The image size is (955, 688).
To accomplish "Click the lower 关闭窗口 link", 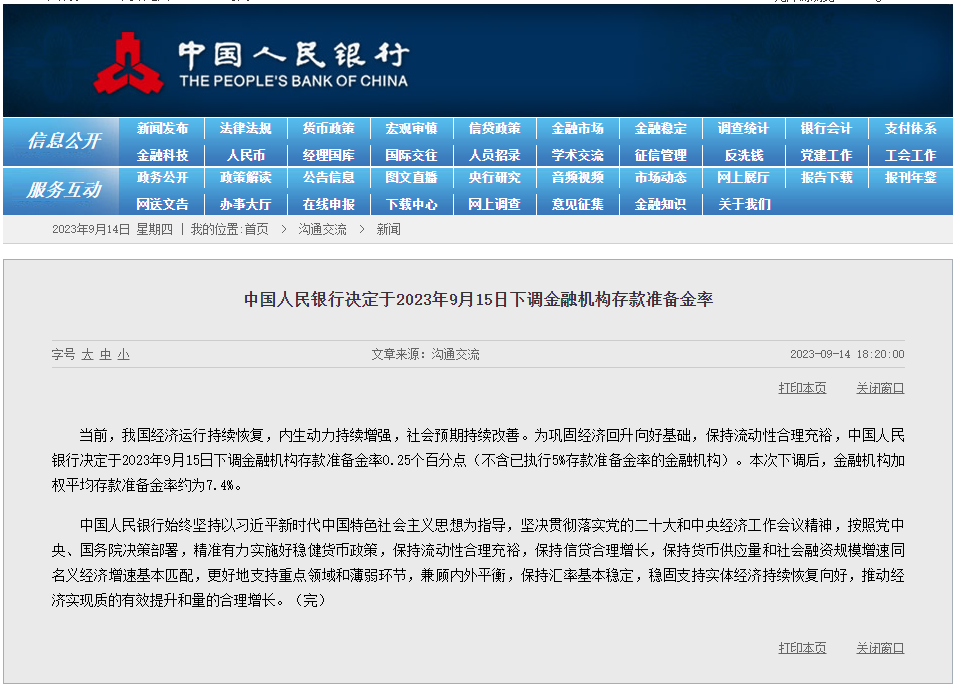I will pyautogui.click(x=880, y=648).
